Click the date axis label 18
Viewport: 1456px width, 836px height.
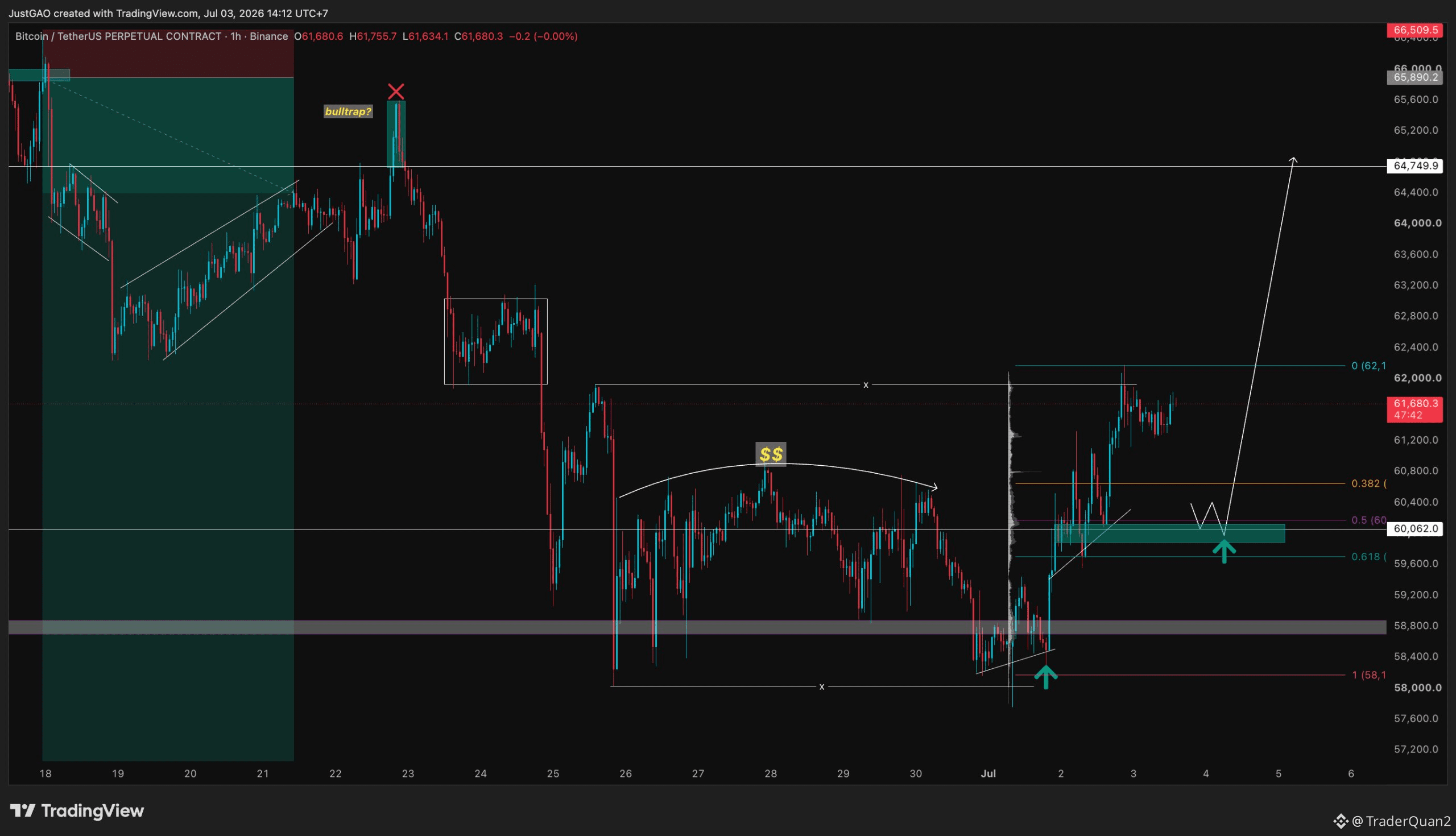click(45, 774)
